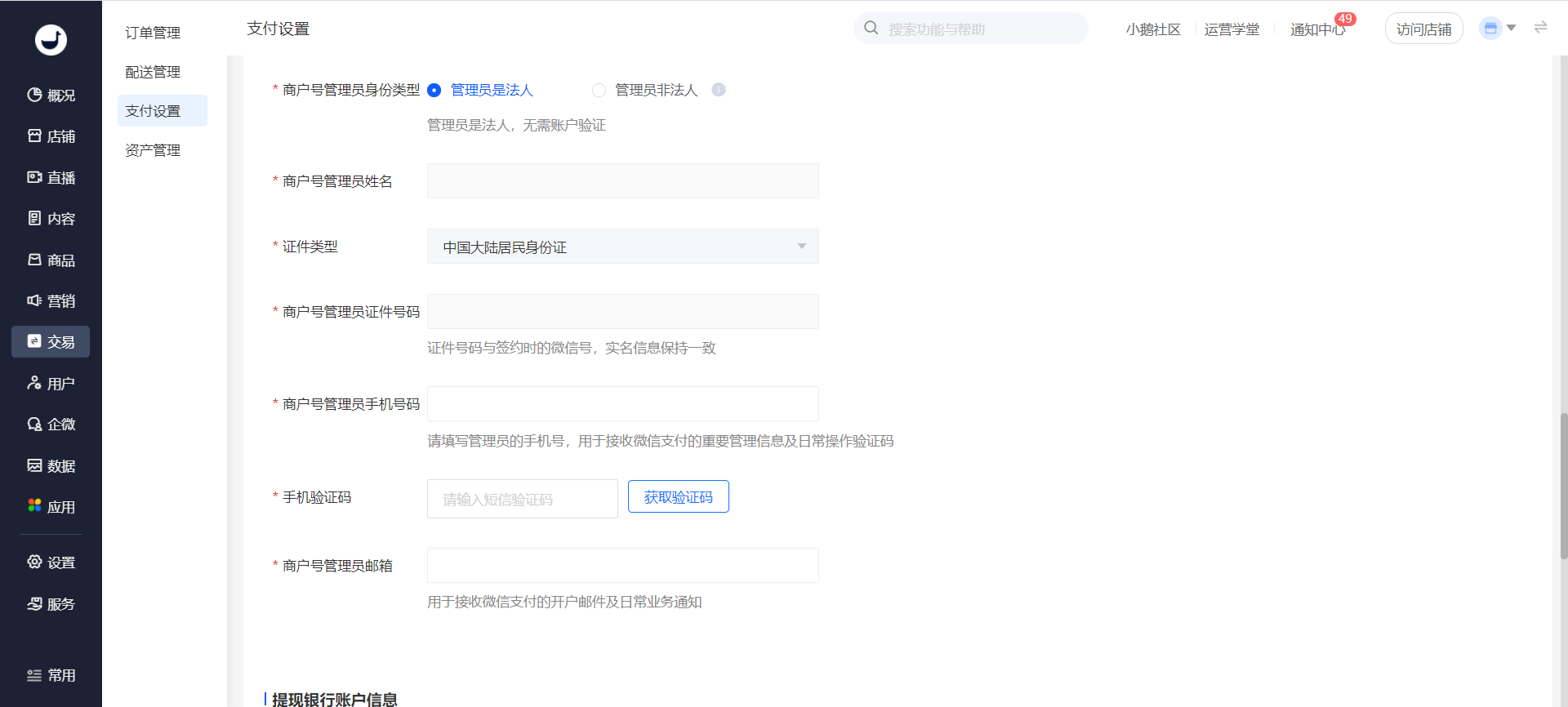The width and height of the screenshot is (1568, 707).
Task: Click the 获取验证码 button
Action: pos(678,496)
